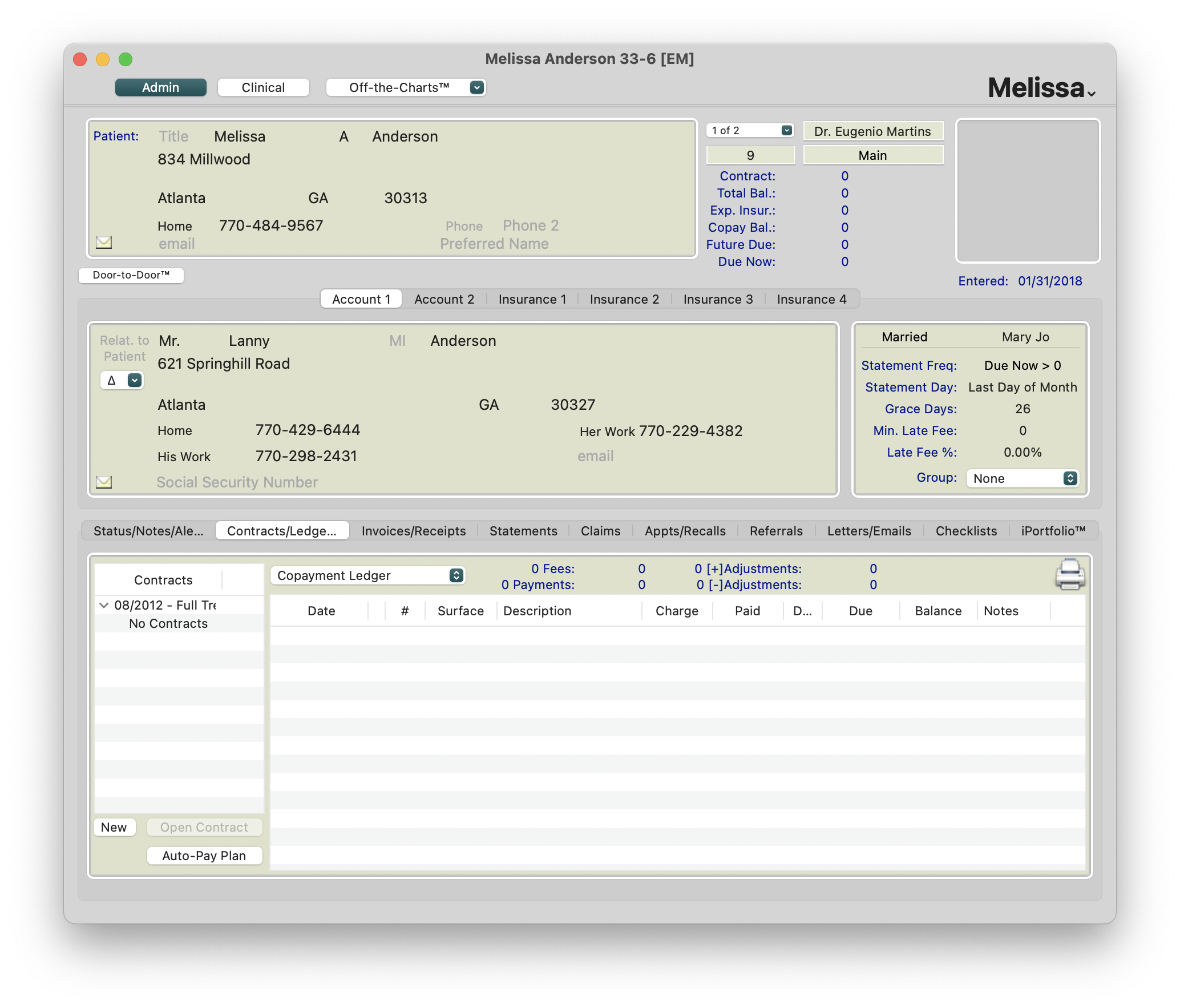Click the chevron beside the Melissa name

click(1092, 93)
